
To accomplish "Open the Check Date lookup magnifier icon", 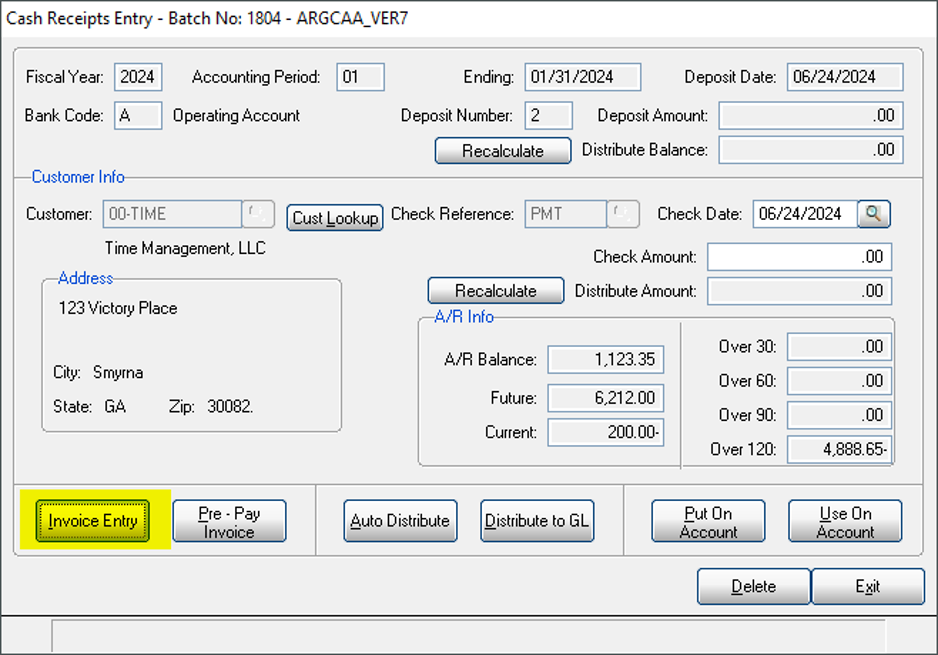I will pos(873,214).
